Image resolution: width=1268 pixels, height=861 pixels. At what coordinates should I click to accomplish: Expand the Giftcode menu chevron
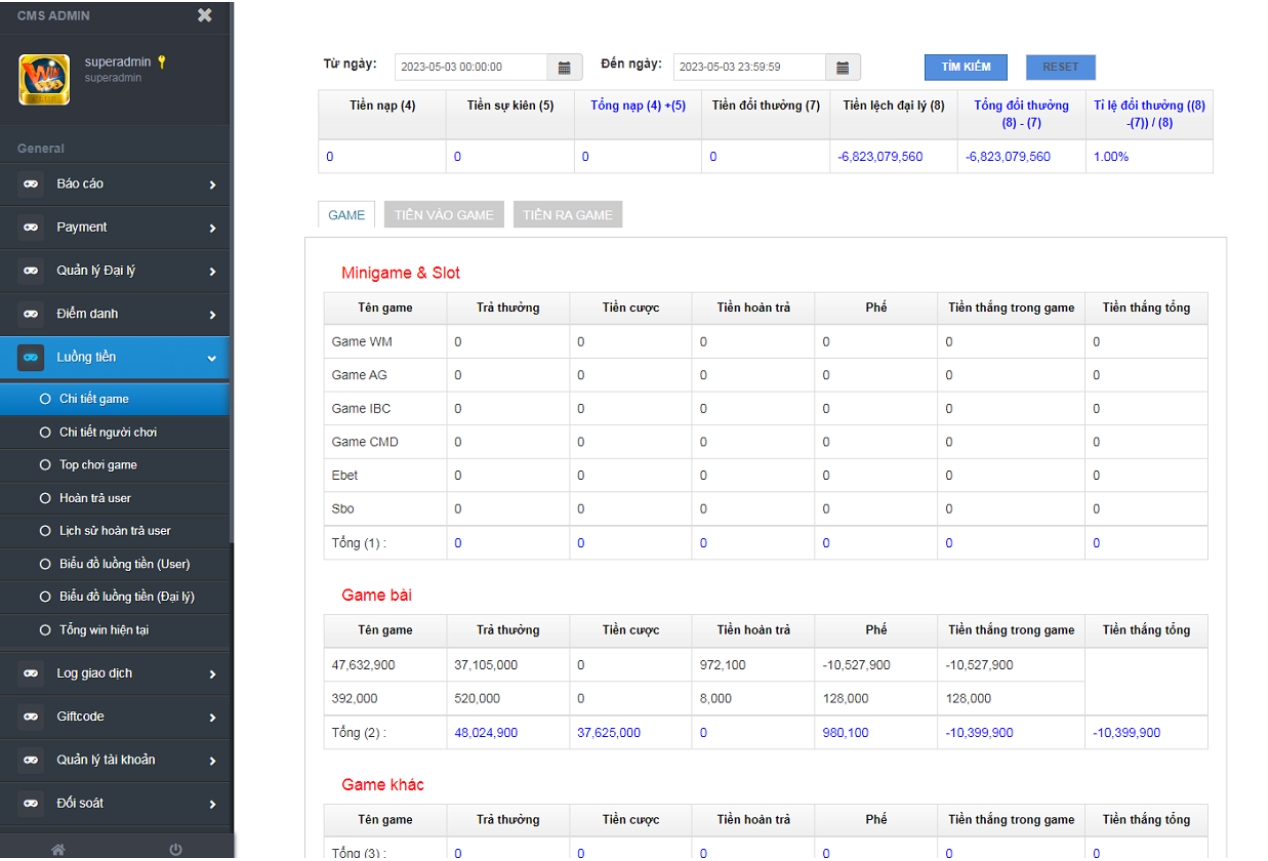pos(212,717)
